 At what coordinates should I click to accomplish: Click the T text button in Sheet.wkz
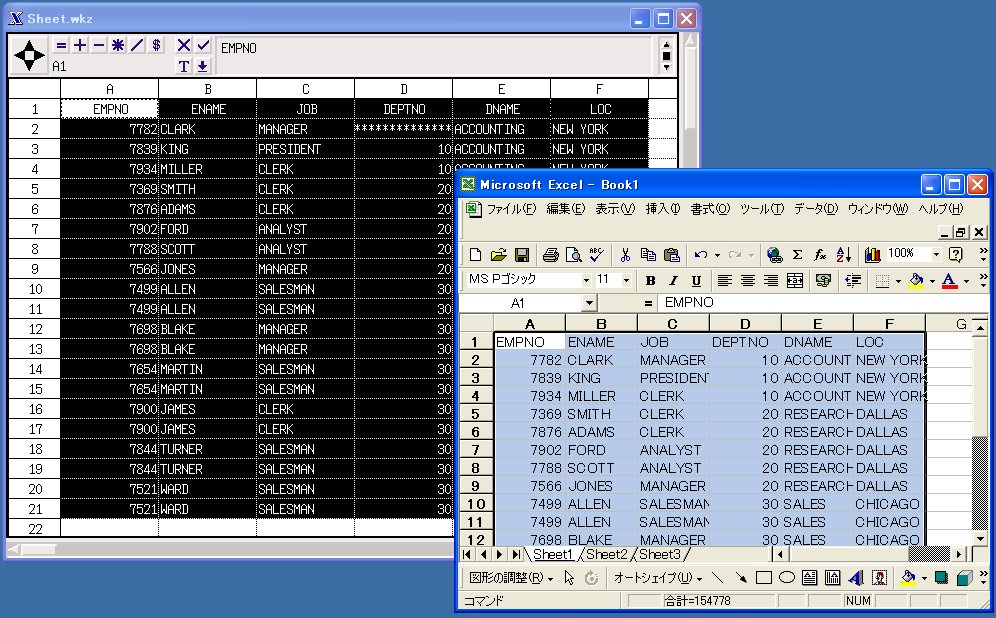(184, 66)
